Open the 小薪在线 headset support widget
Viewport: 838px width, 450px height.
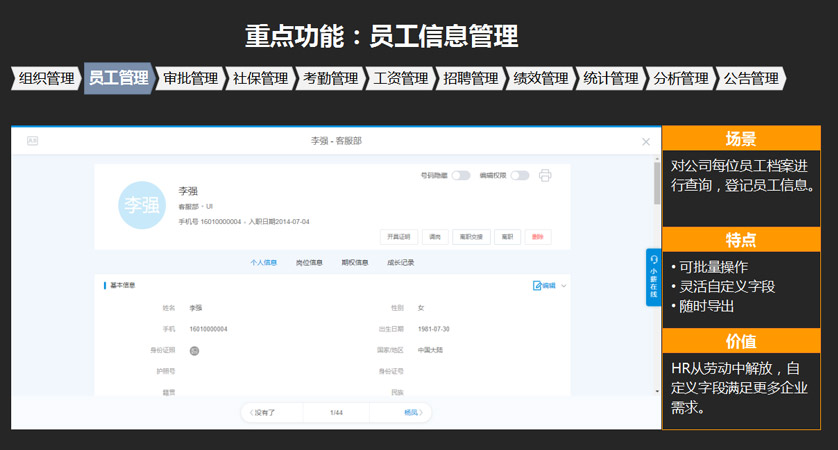click(653, 276)
